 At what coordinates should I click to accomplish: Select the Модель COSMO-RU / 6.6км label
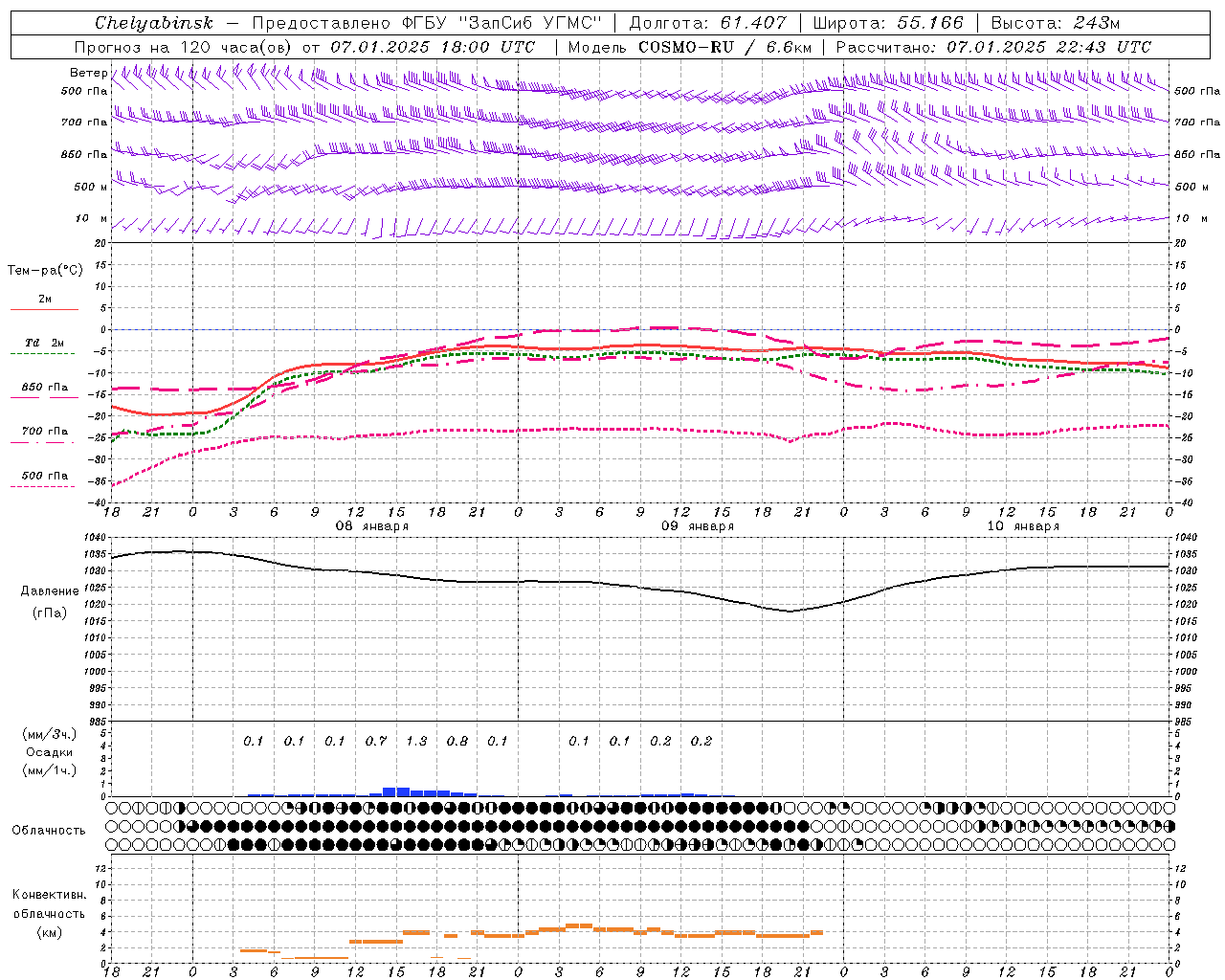690,47
